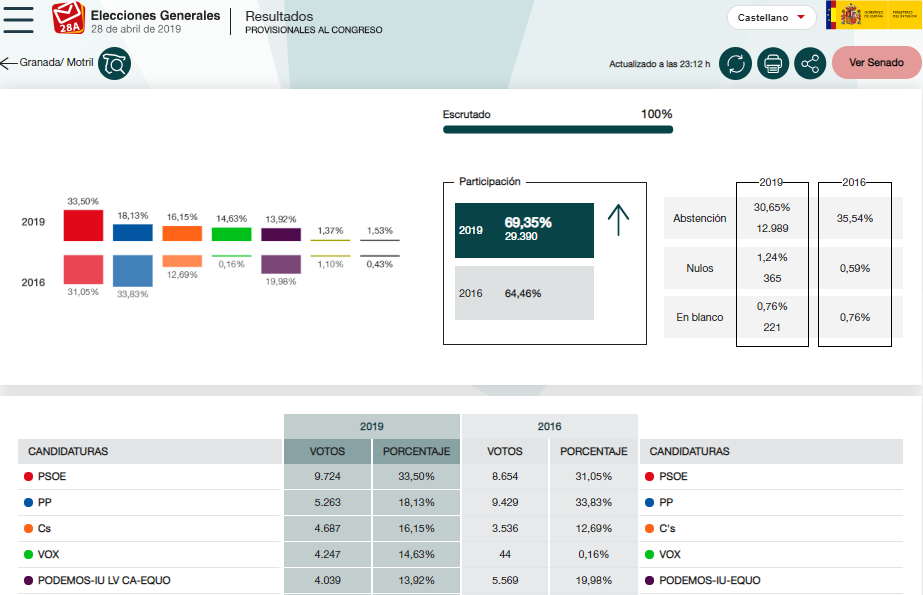Select the PORCENTAJE column header for 2016

tap(593, 451)
